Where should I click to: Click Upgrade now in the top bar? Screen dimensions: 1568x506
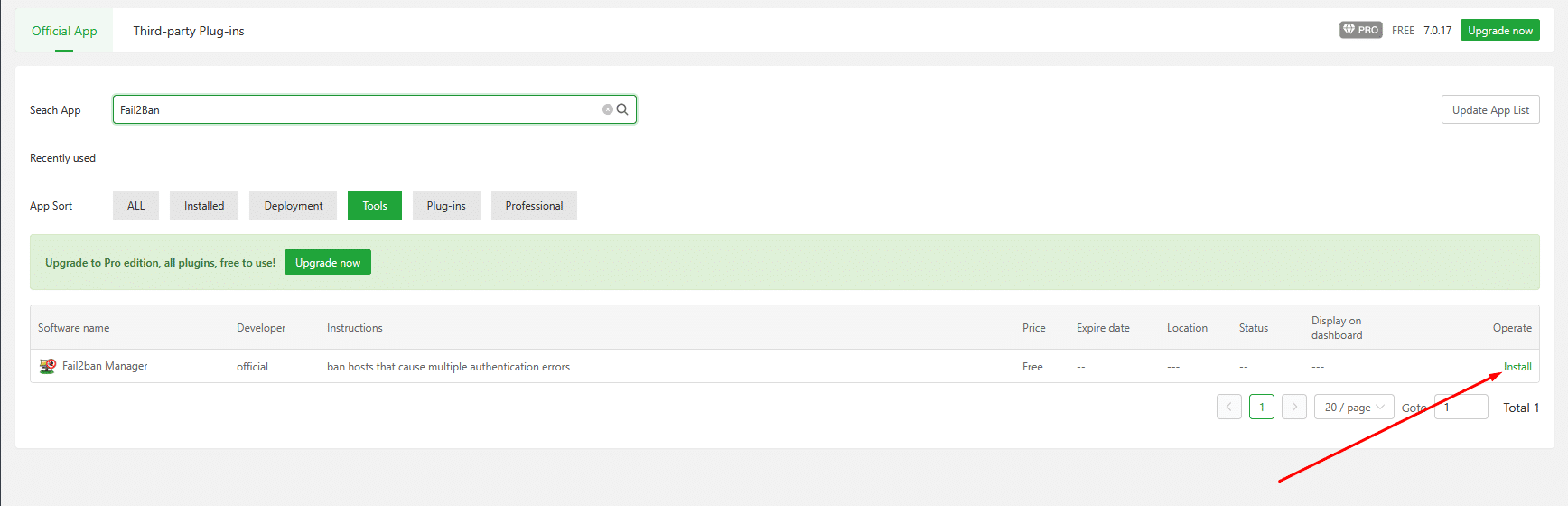1499,30
